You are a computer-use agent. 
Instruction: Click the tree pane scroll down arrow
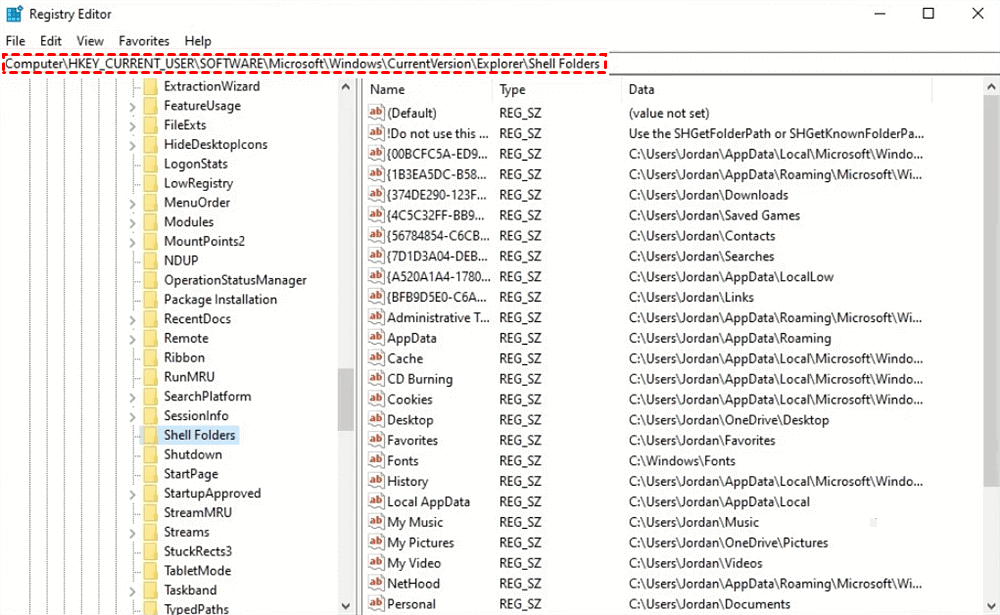tap(346, 605)
